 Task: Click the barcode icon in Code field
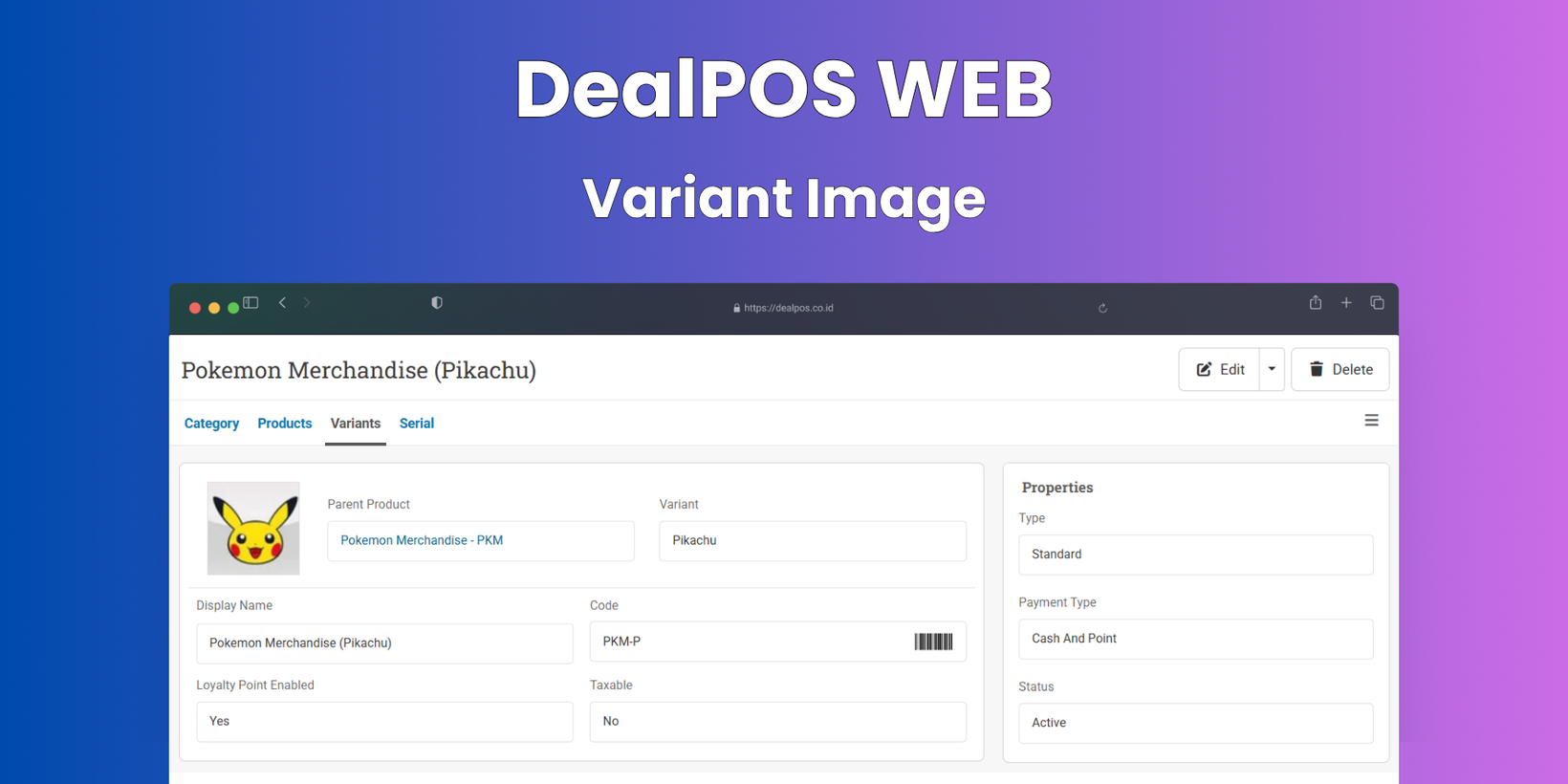[933, 642]
